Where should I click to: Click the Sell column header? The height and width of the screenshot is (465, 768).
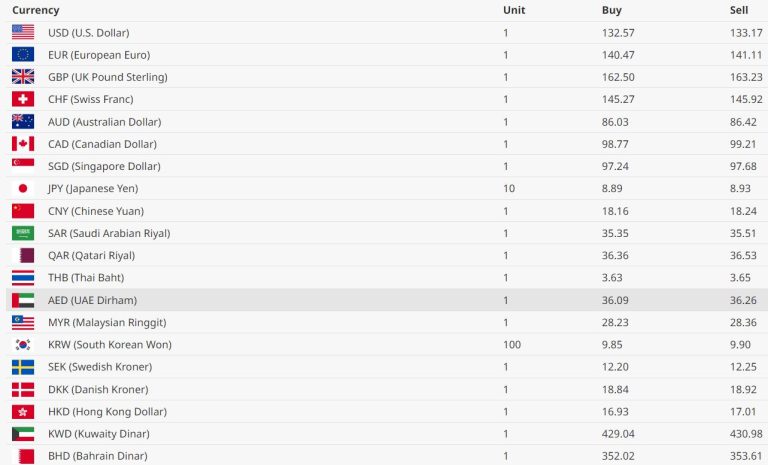click(x=739, y=10)
